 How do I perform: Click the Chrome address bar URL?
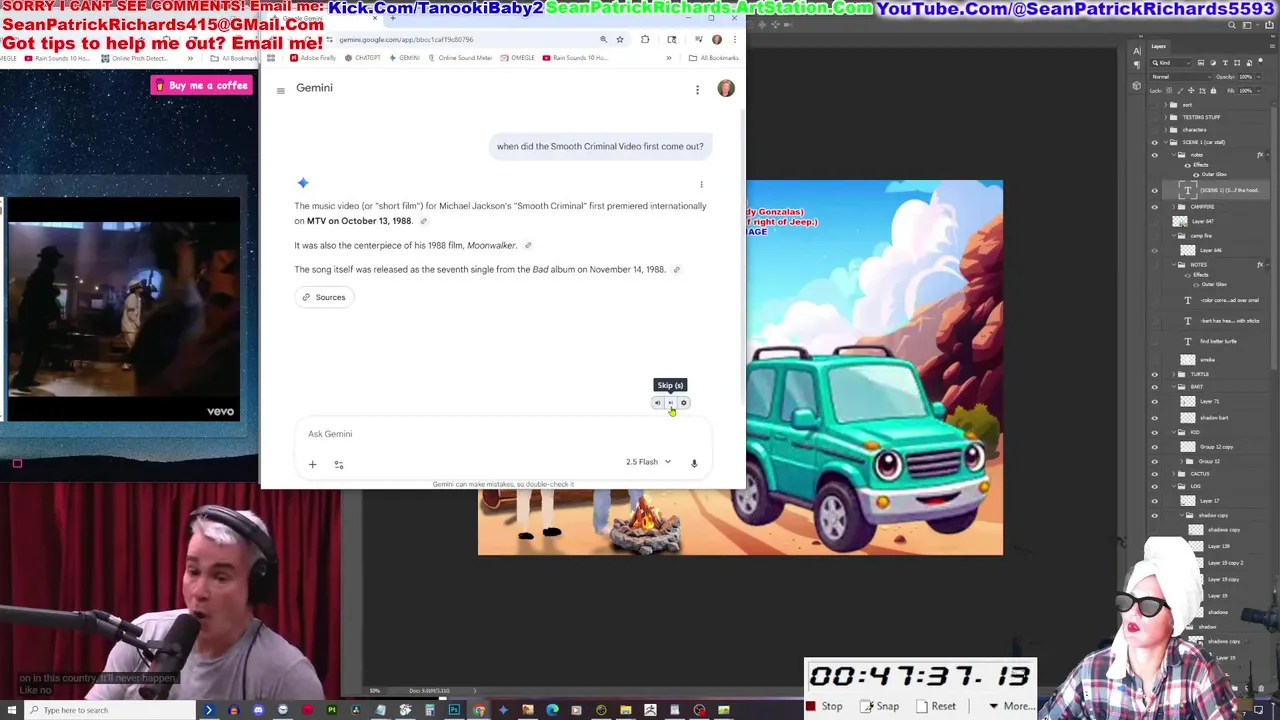[x=406, y=39]
